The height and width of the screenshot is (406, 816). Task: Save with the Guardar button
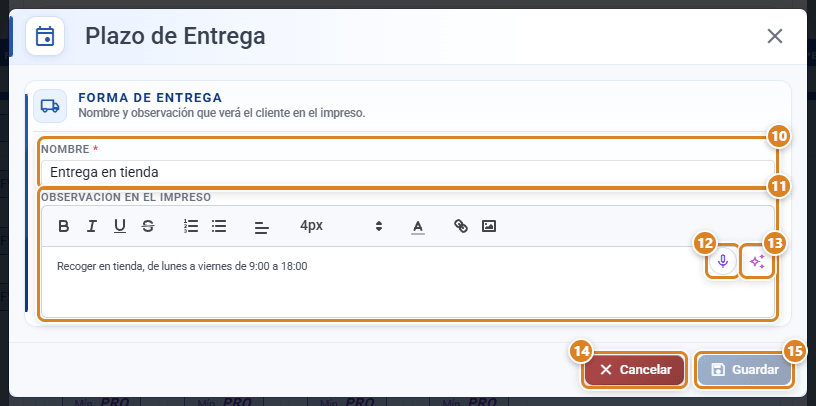744,370
